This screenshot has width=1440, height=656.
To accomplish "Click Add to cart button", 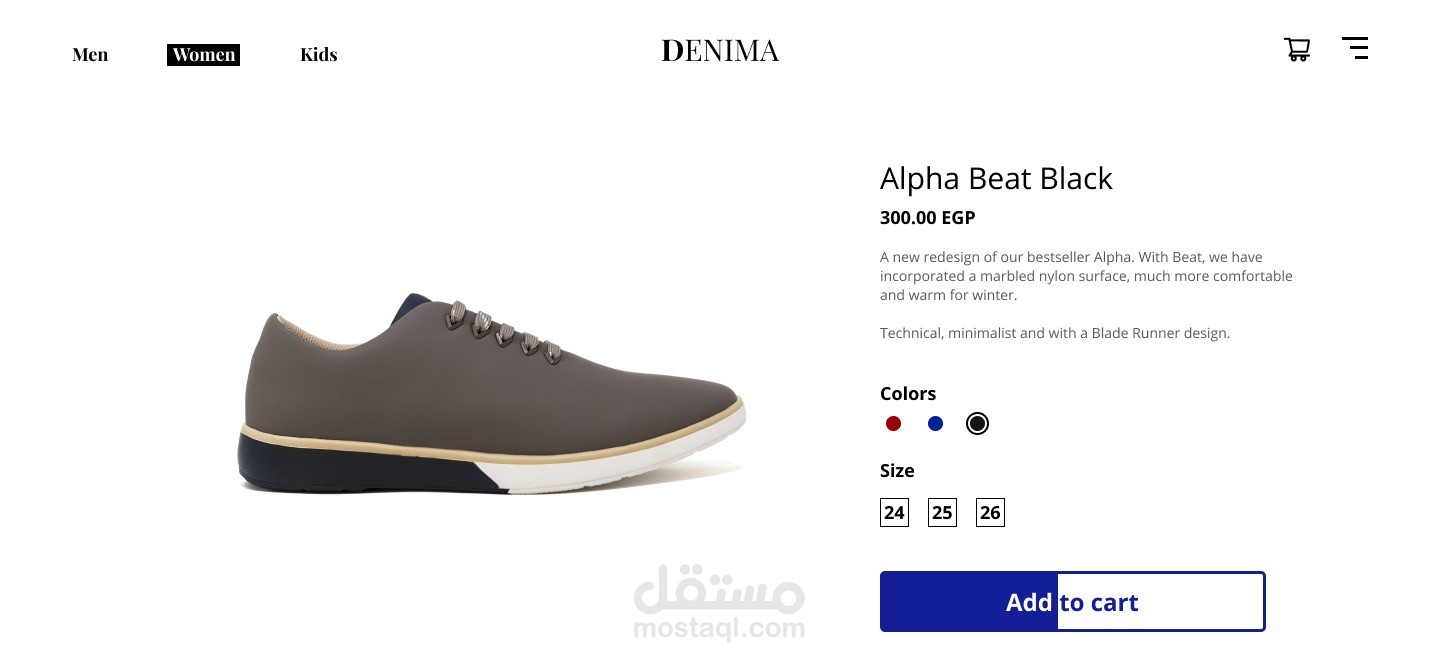I will [x=1073, y=602].
